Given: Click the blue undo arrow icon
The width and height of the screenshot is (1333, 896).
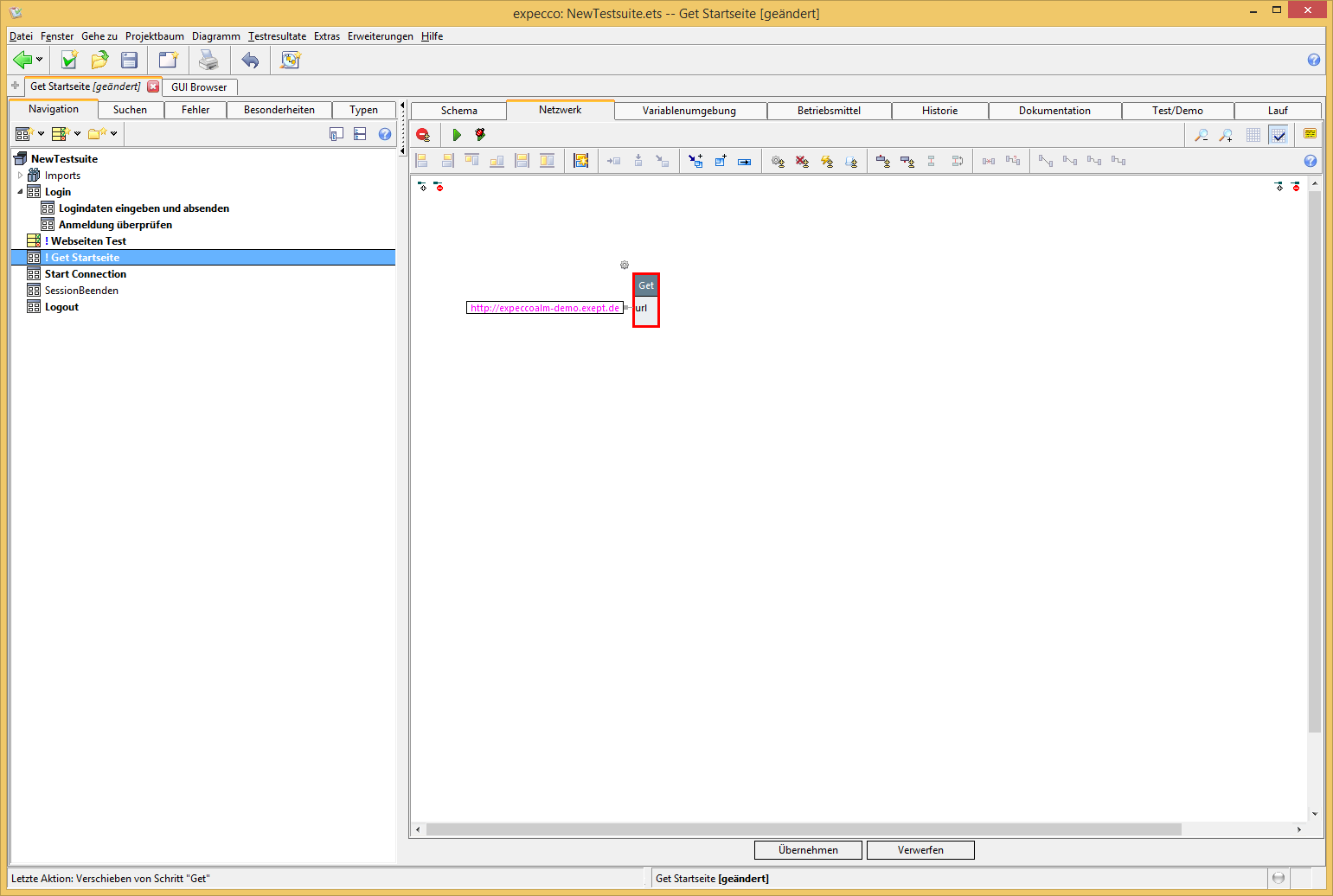Looking at the screenshot, I should [x=250, y=60].
